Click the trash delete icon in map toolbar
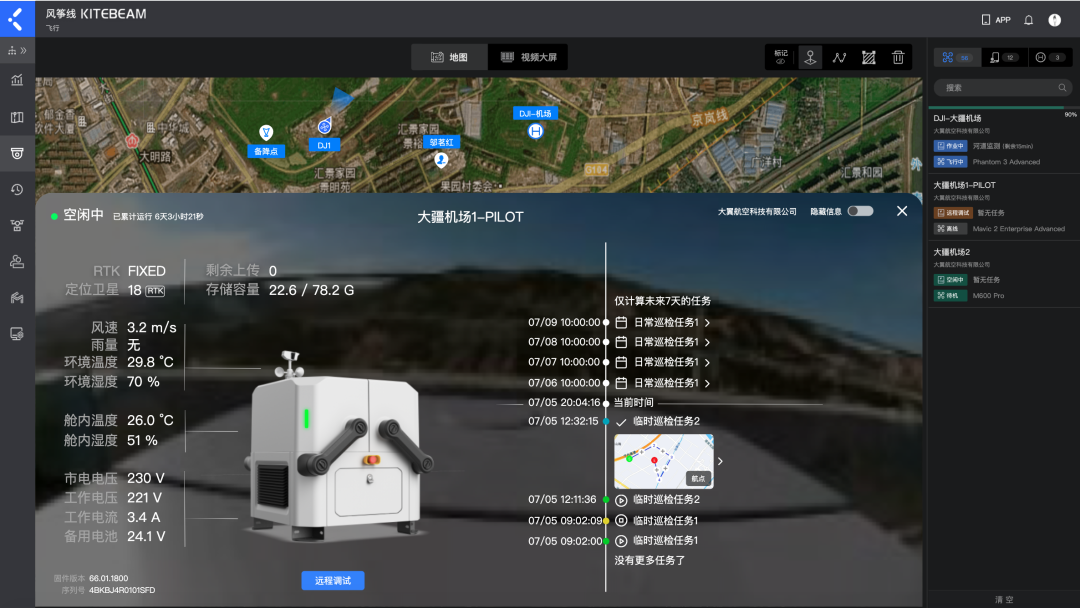 pyautogui.click(x=898, y=58)
